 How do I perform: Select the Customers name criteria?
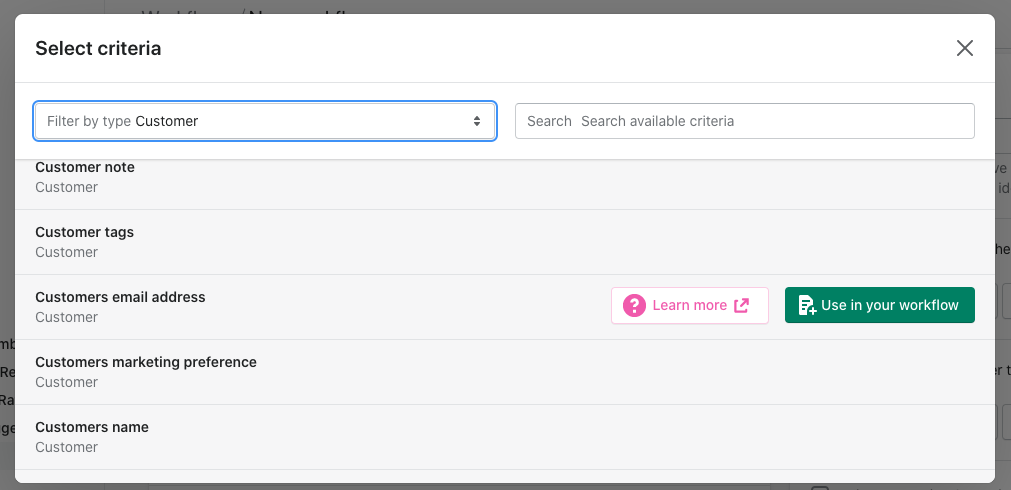pos(505,437)
